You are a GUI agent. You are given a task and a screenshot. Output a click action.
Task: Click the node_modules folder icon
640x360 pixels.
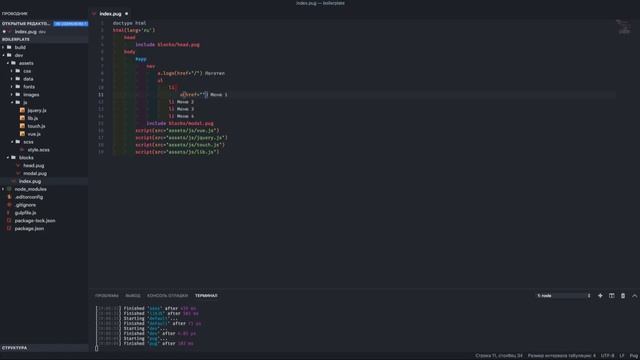[x=9, y=189]
